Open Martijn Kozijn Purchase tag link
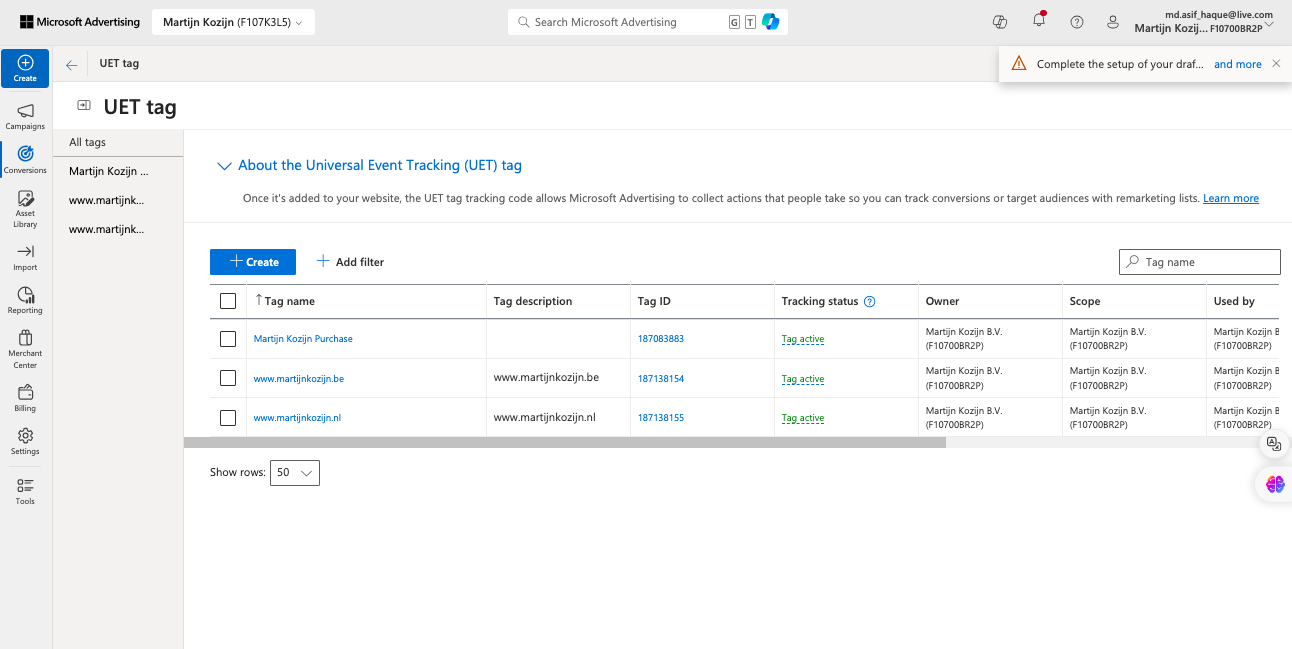This screenshot has width=1292, height=649. [303, 339]
